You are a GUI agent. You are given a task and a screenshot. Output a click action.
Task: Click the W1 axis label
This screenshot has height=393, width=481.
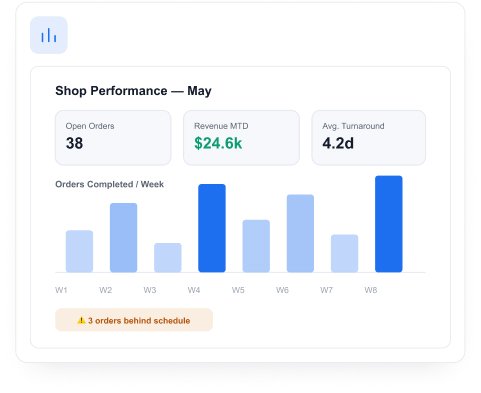61,290
